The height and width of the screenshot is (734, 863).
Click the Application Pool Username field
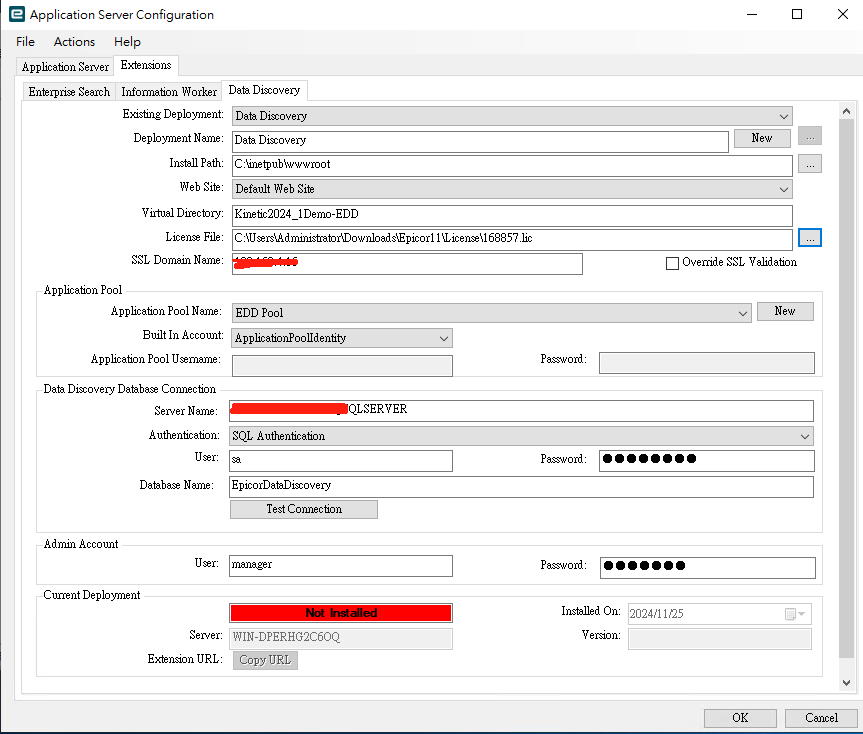point(342,366)
